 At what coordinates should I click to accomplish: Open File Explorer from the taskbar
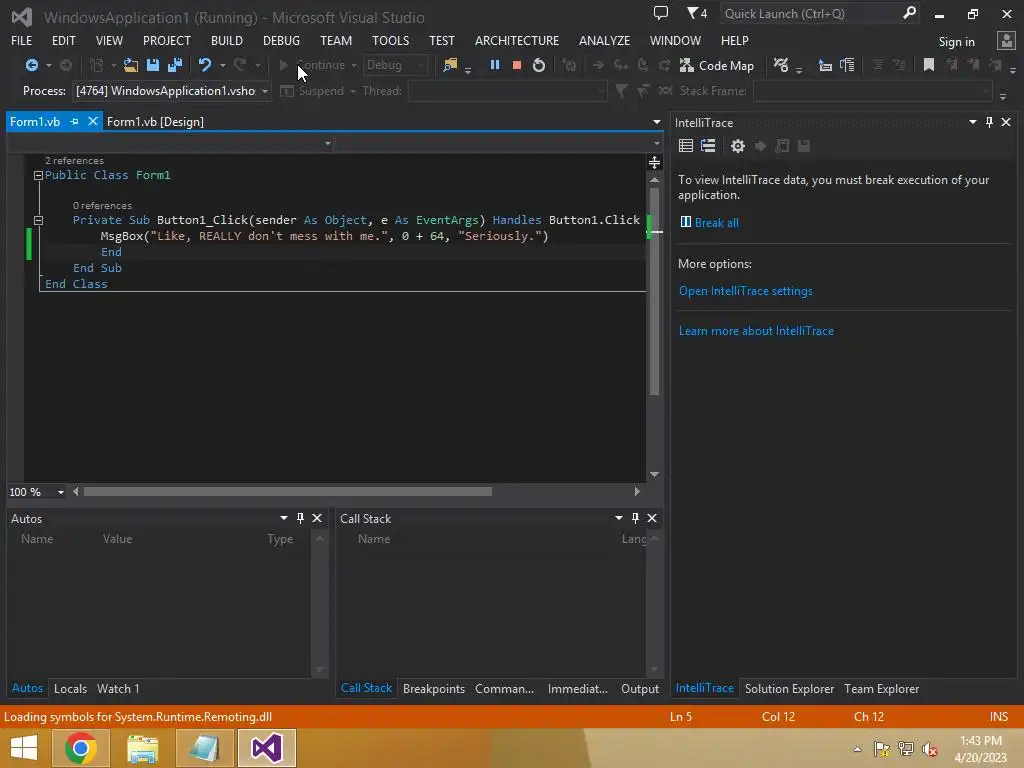pos(142,748)
